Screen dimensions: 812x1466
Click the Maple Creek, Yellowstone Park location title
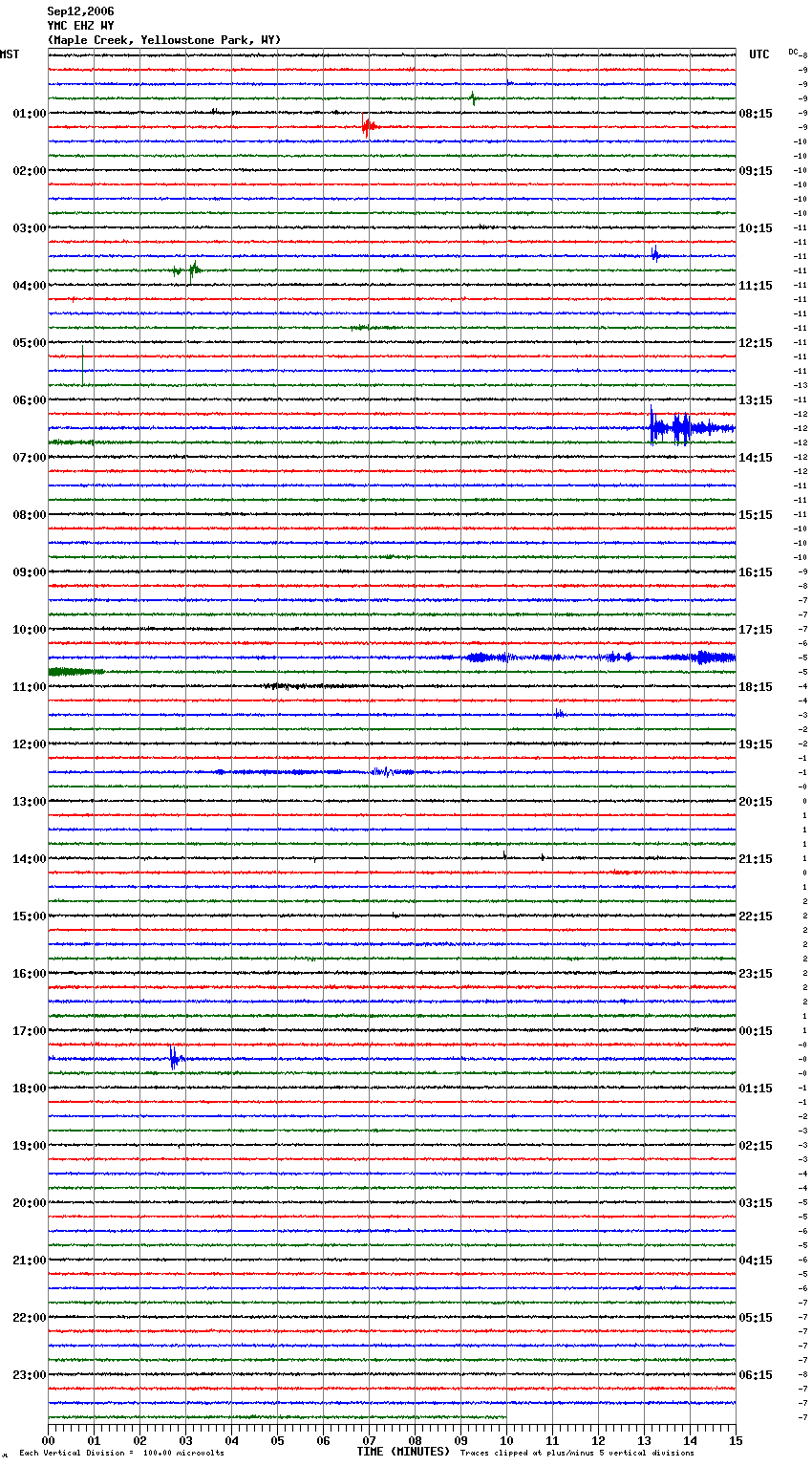pos(163,40)
